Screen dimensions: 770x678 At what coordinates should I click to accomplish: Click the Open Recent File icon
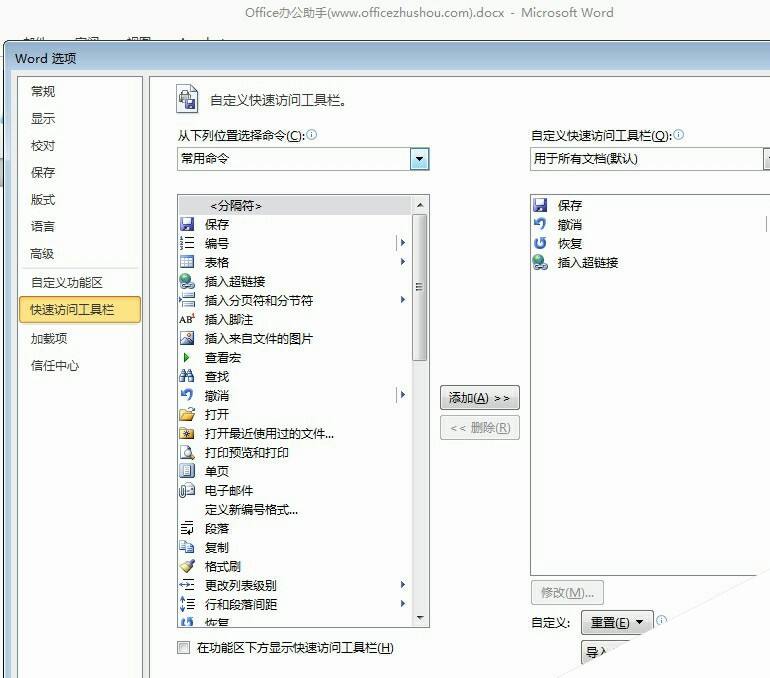point(187,434)
